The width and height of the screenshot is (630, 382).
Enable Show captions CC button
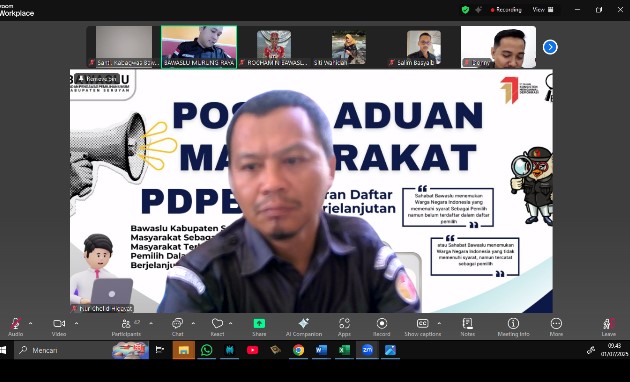pyautogui.click(x=423, y=327)
